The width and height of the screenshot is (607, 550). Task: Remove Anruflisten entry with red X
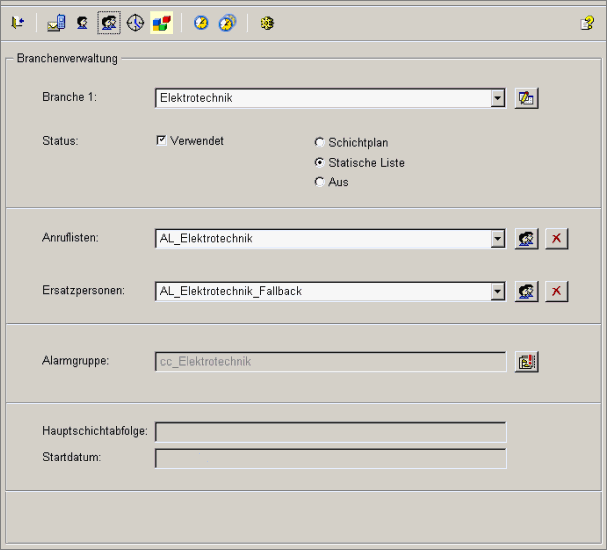(x=557, y=239)
